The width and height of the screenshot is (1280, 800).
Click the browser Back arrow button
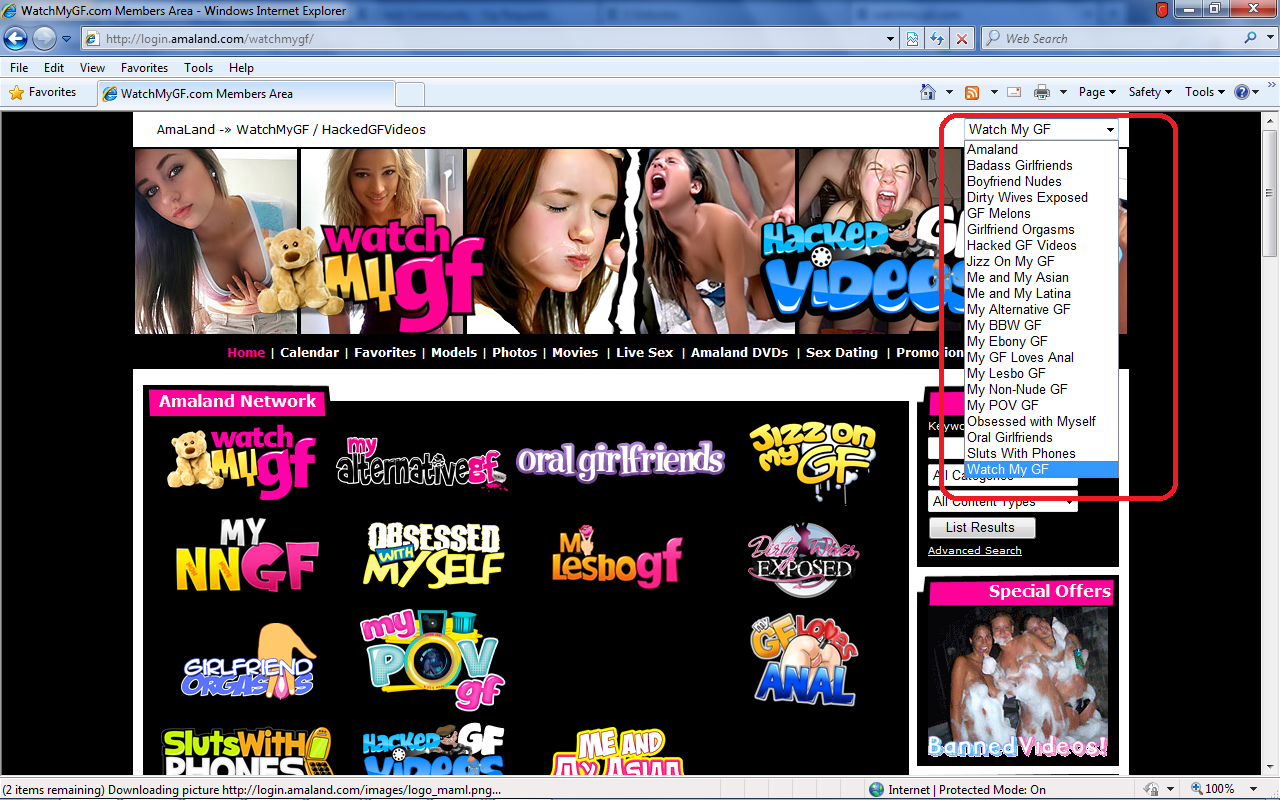(x=16, y=39)
